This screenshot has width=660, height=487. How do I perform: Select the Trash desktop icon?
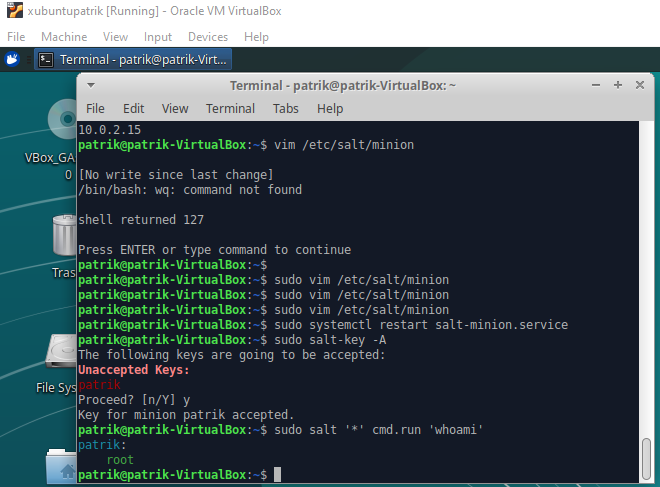click(63, 238)
